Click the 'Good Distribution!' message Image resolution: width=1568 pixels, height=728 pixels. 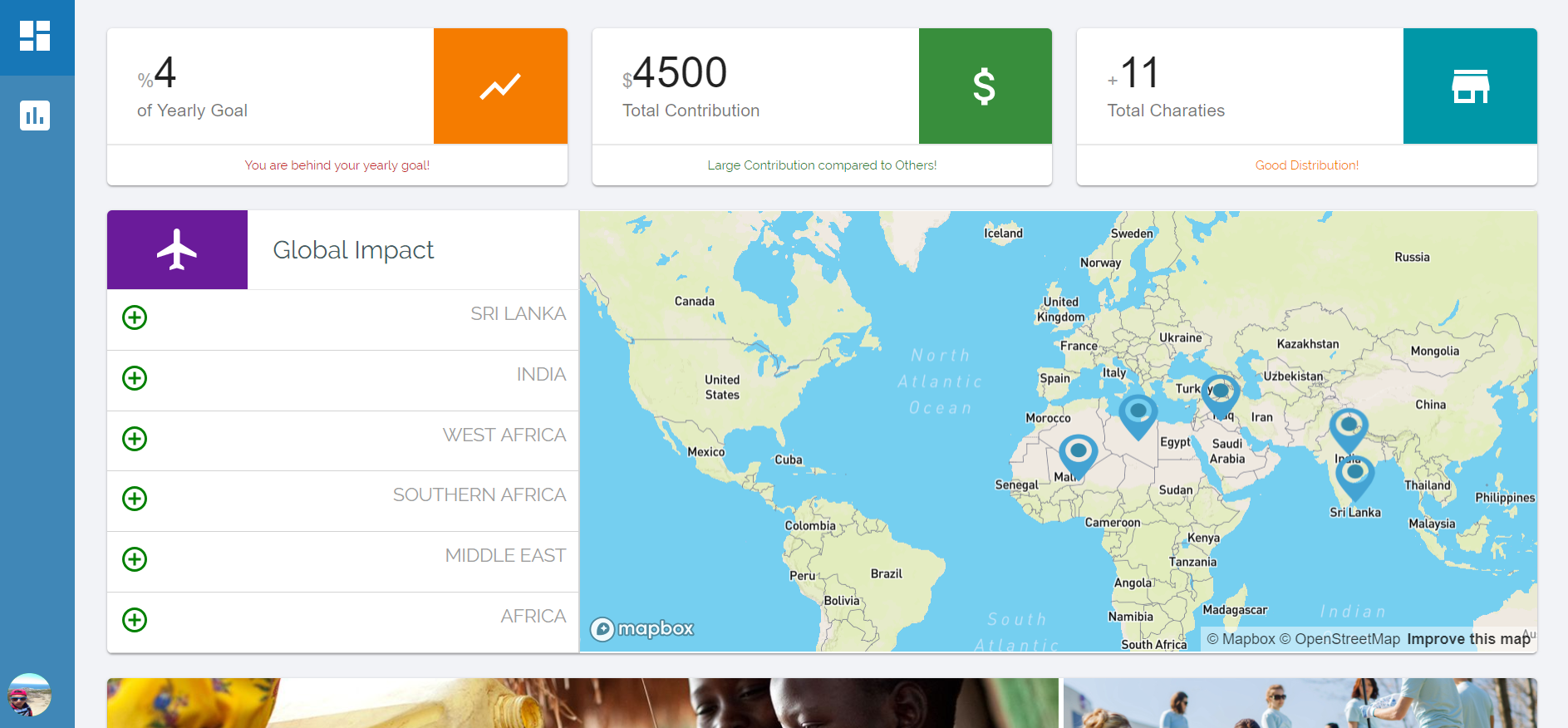point(1307,165)
